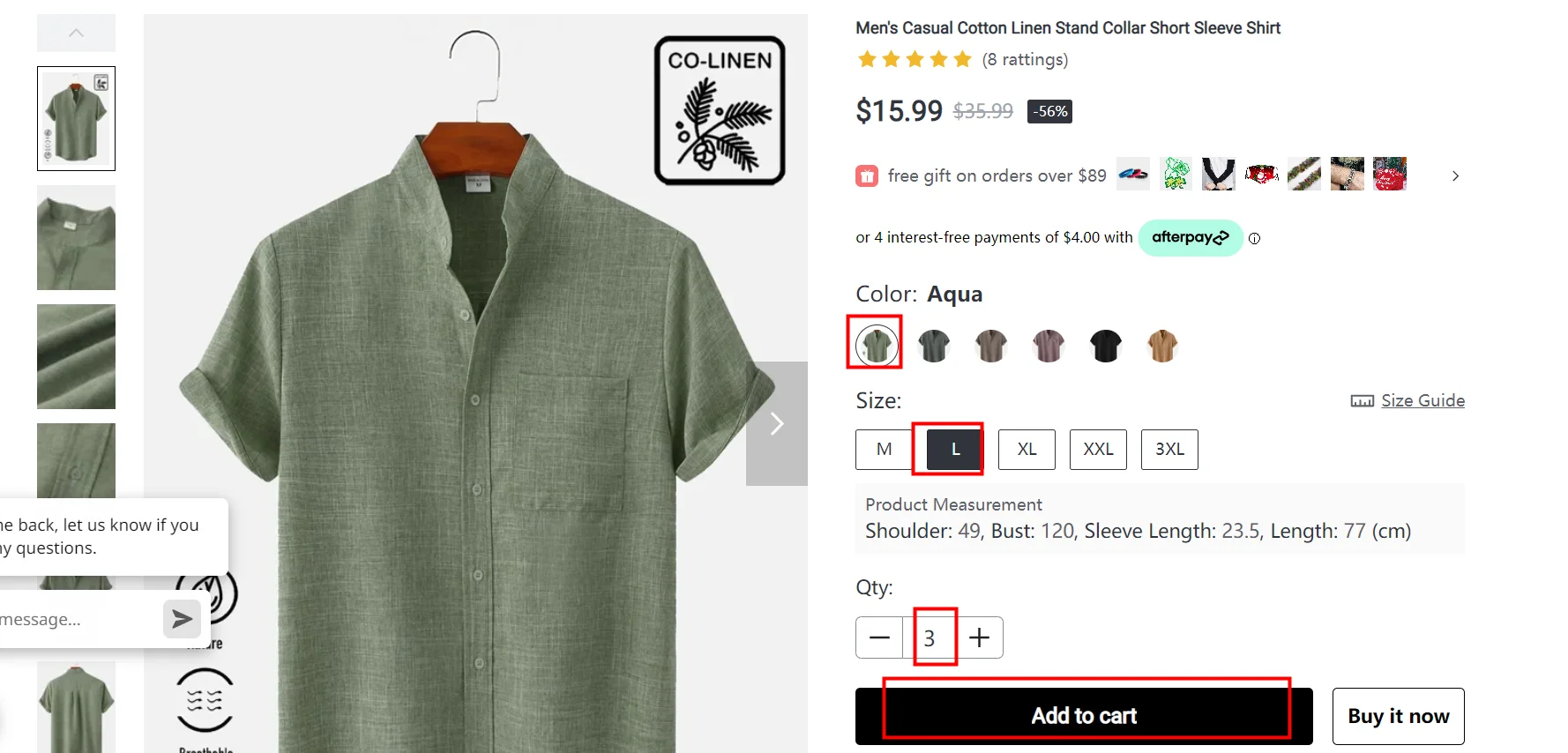Show next product image with arrow
This screenshot has width=1568, height=753.
point(776,423)
